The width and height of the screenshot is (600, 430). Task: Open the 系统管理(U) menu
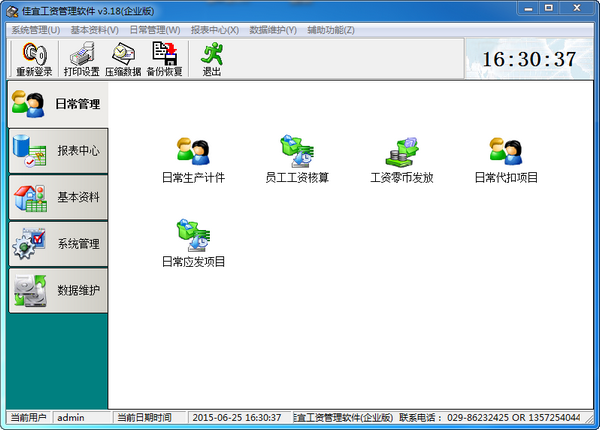click(x=36, y=30)
